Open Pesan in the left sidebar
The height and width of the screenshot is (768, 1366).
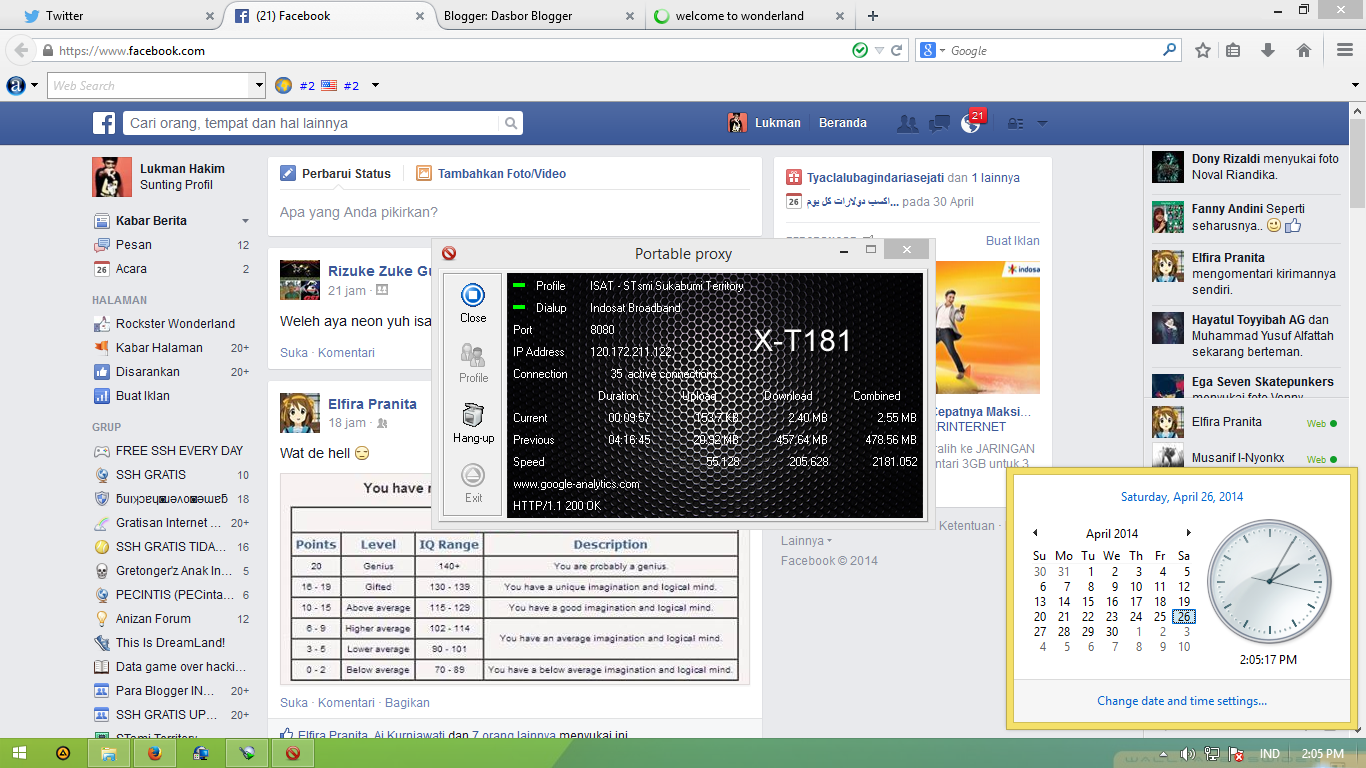coord(134,245)
